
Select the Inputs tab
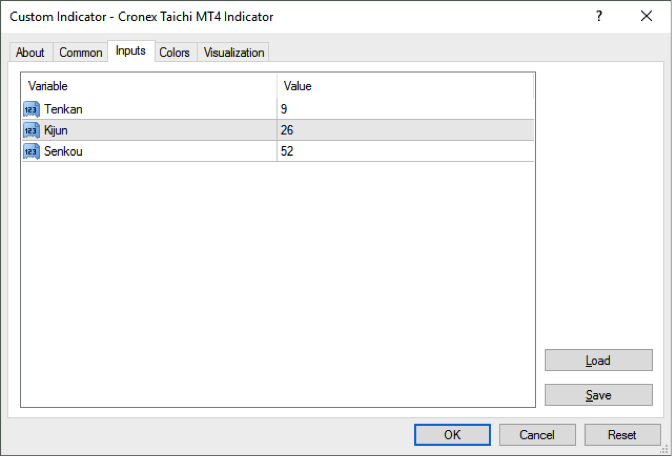131,51
